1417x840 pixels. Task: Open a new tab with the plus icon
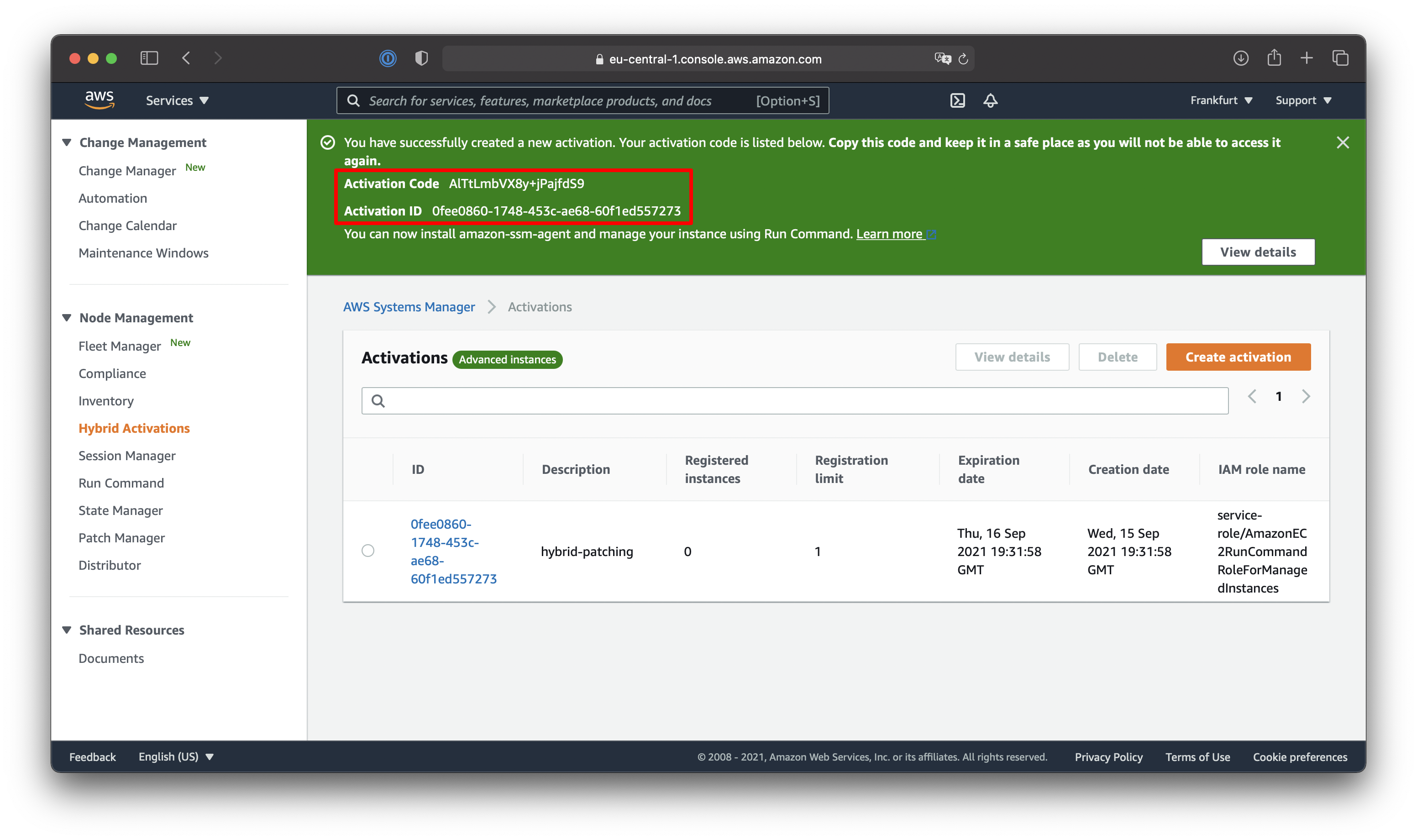tap(1307, 58)
